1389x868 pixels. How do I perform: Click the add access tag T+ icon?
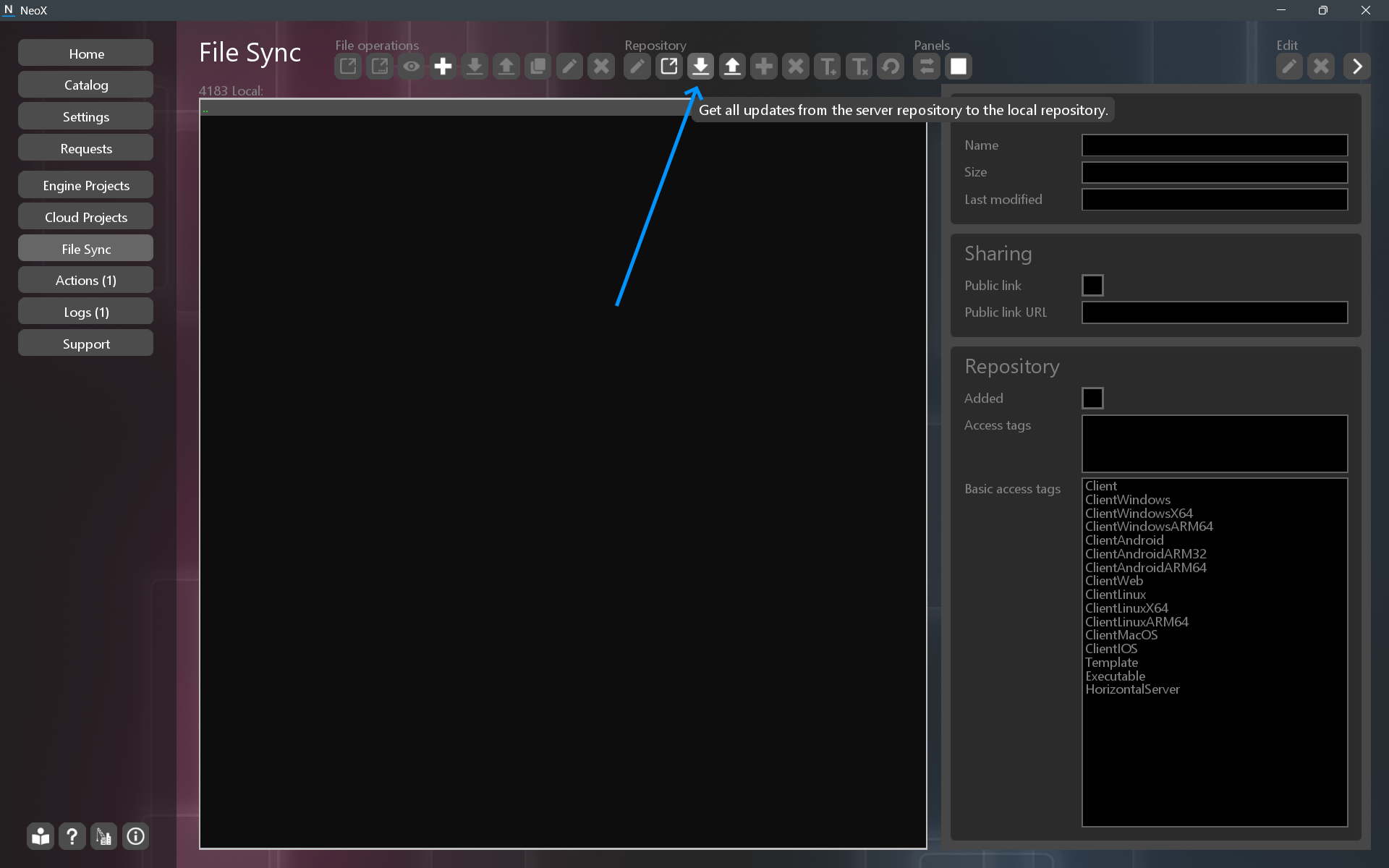(x=828, y=66)
